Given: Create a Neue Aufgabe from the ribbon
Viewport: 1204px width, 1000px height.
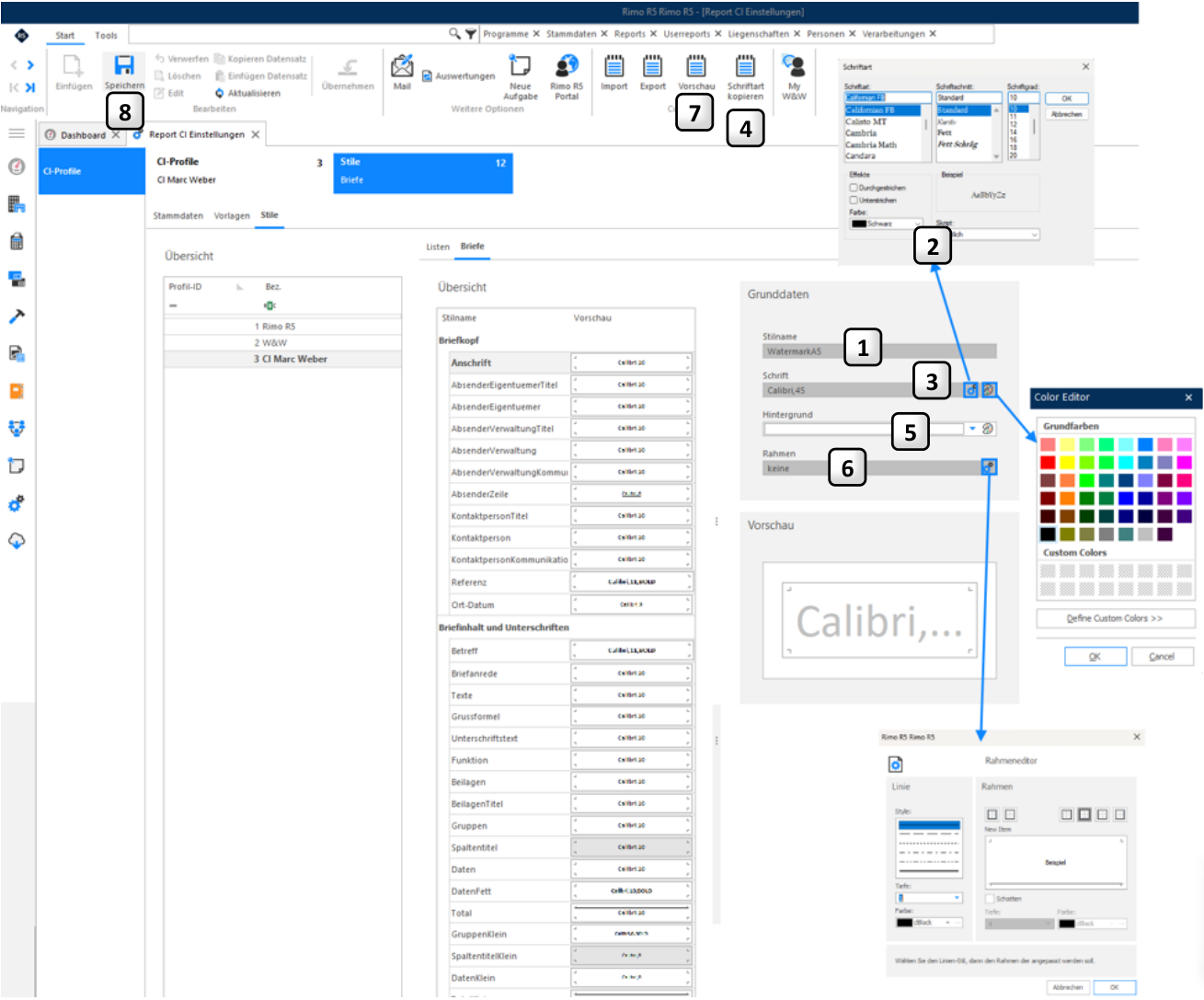Looking at the screenshot, I should click(521, 65).
